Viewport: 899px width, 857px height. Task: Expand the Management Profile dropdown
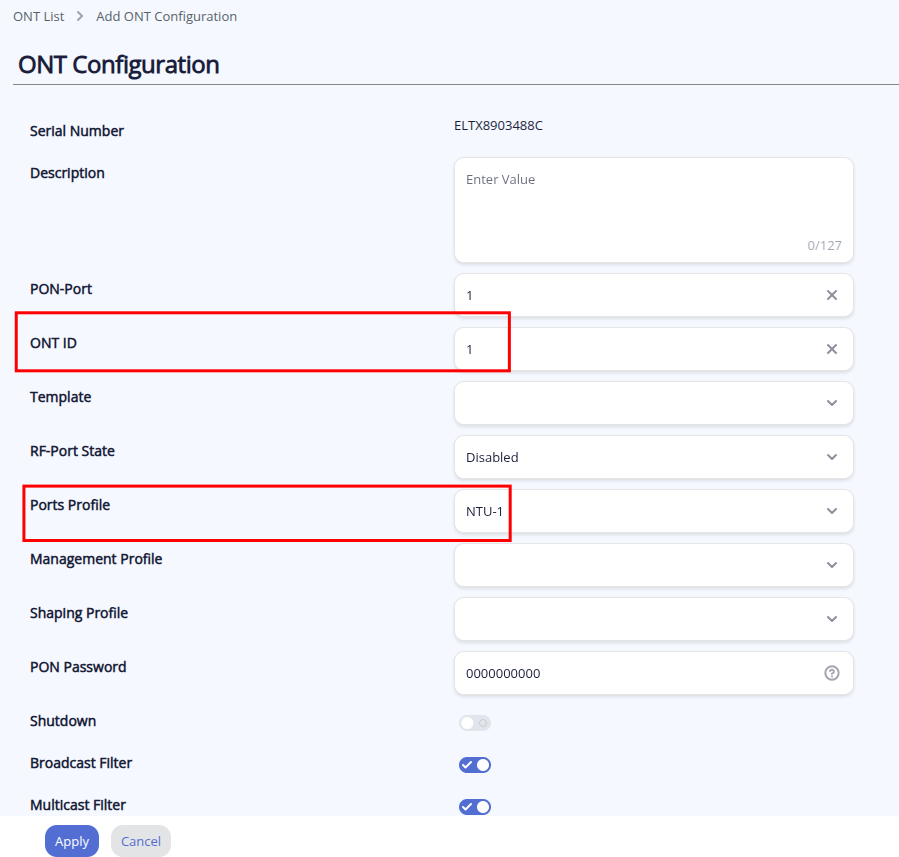click(653, 565)
